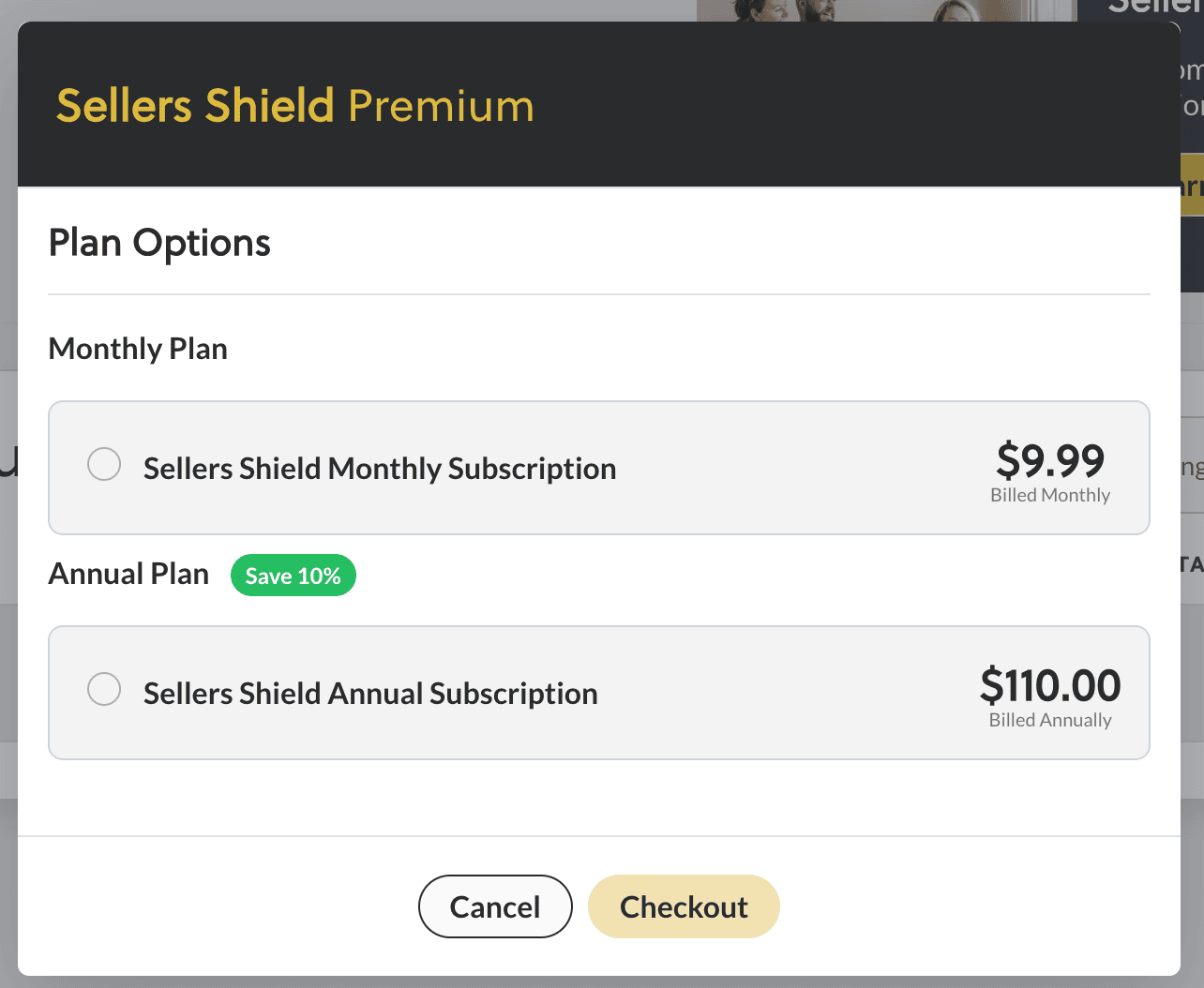Choose the Sellers Shield Monthly Subscription label
The width and height of the screenshot is (1204, 988).
coord(380,468)
